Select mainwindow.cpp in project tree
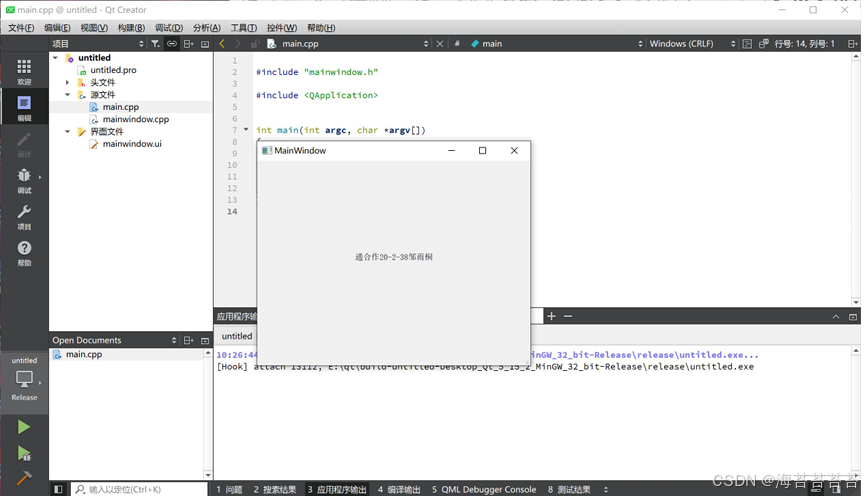The image size is (864, 496). pyautogui.click(x=136, y=119)
